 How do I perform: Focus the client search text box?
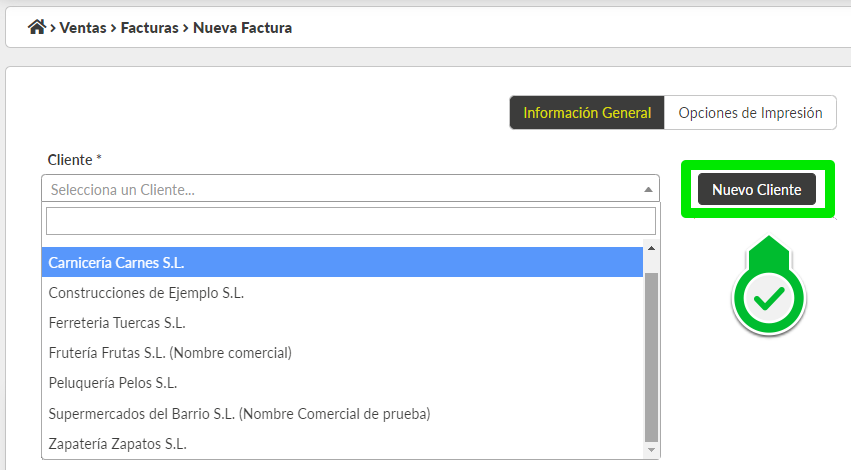tap(350, 221)
